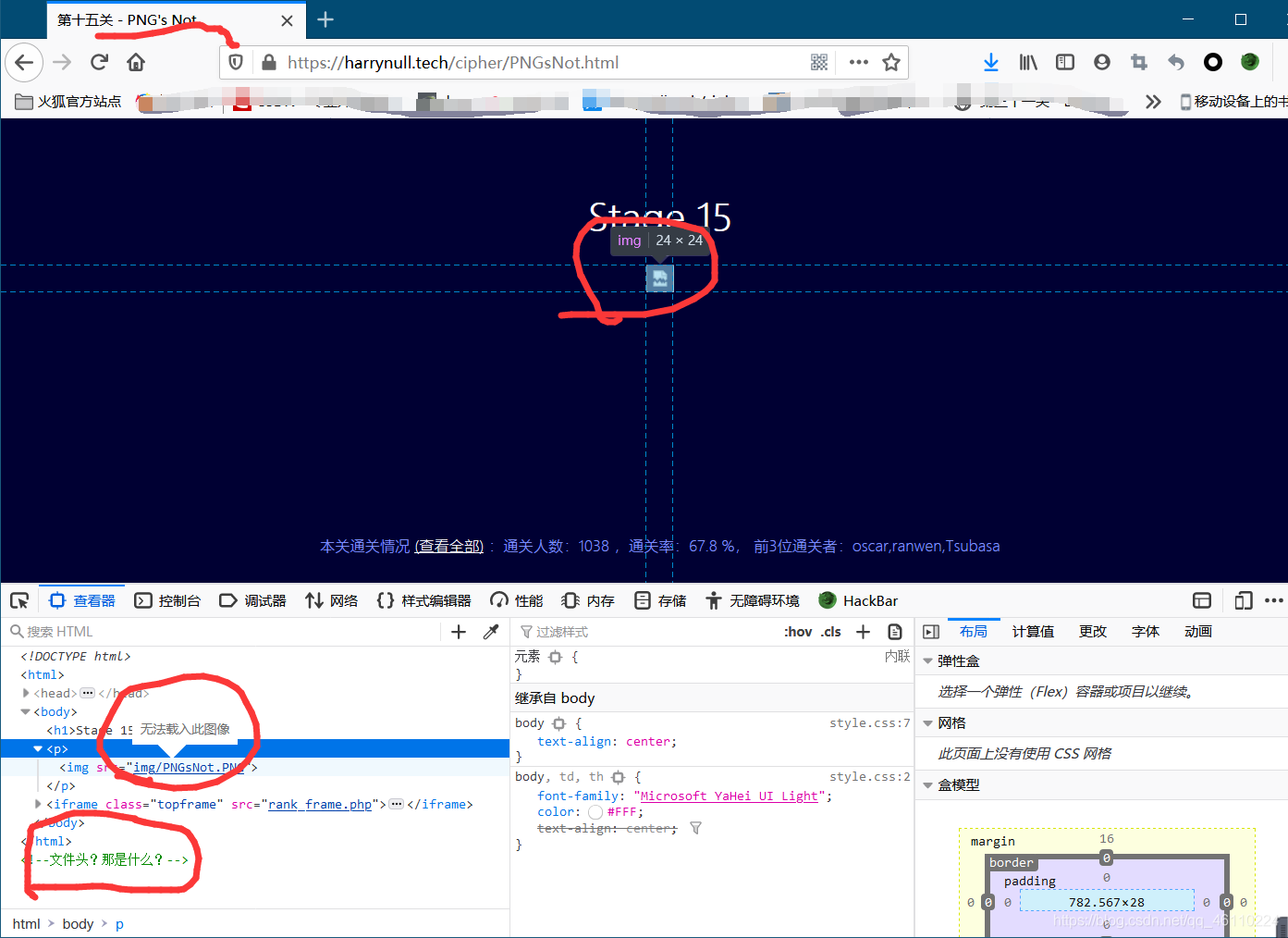This screenshot has height=938, width=1288.
Task: Toggle print media simulation icon
Action: 895,632
